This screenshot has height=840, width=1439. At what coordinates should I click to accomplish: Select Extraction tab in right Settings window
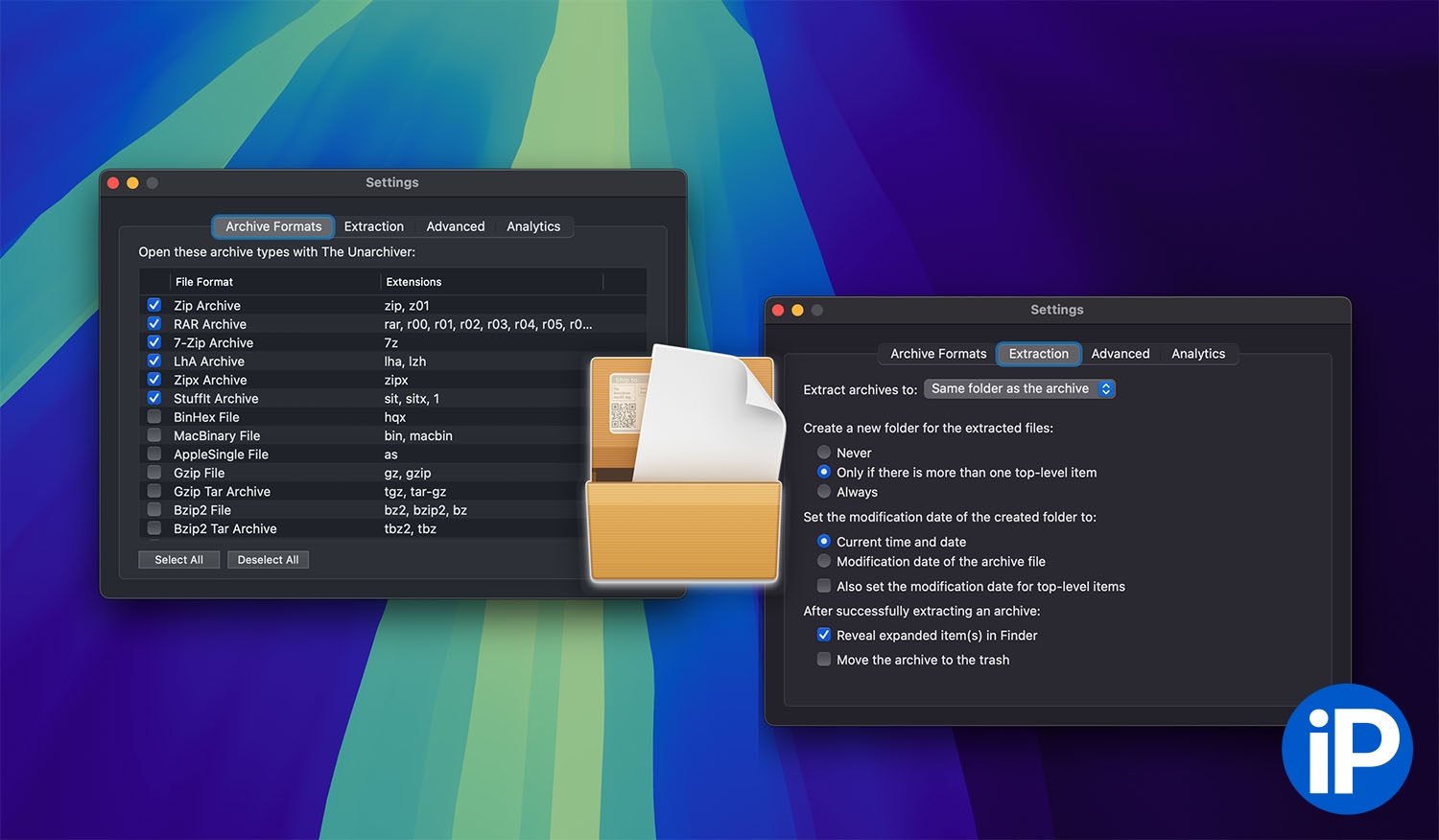point(1039,354)
